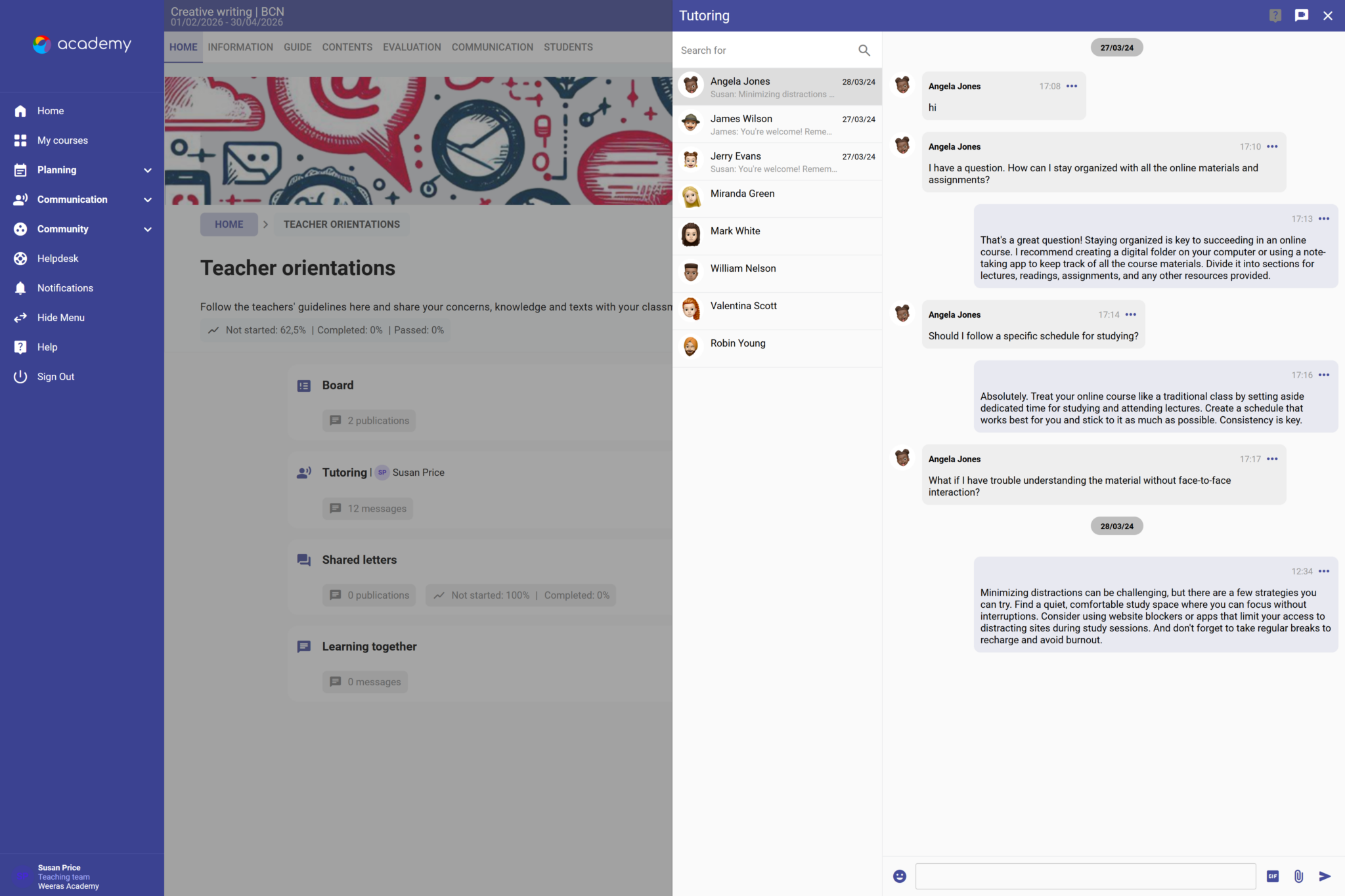Image resolution: width=1345 pixels, height=896 pixels.
Task: Open options menu for 12:34 message
Action: [1324, 572]
